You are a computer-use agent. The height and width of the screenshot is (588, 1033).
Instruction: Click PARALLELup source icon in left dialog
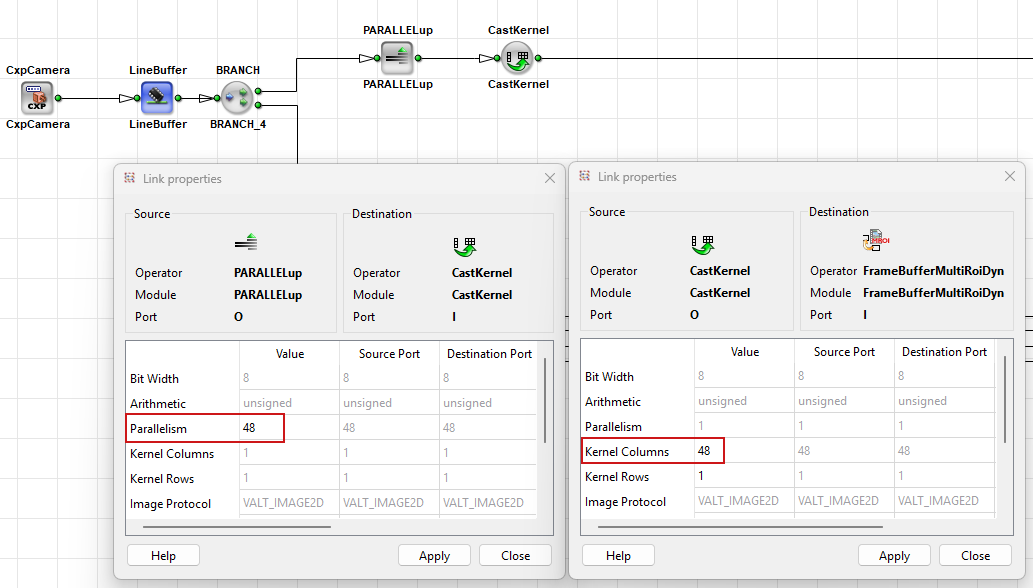pyautogui.click(x=246, y=242)
